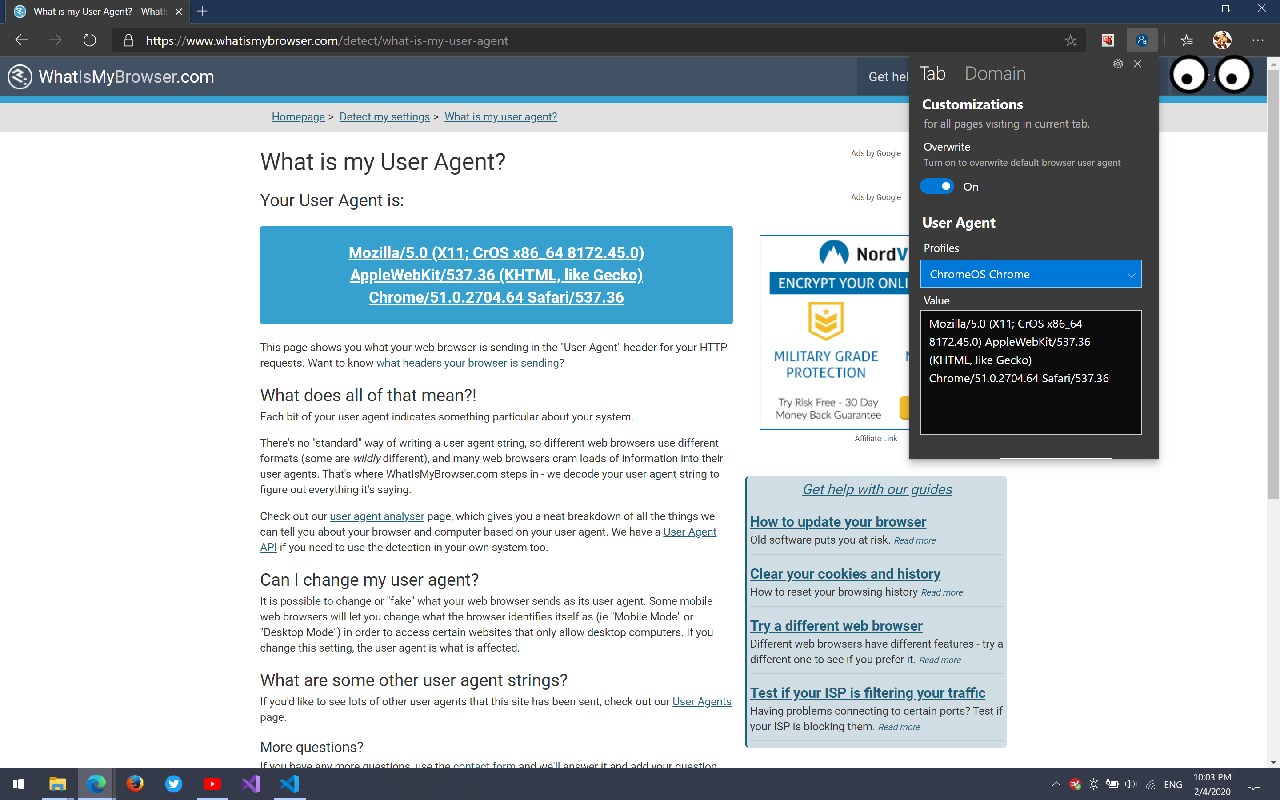This screenshot has height=800, width=1280.
Task: Click the User-Agent switcher extension icon
Action: click(x=1142, y=40)
